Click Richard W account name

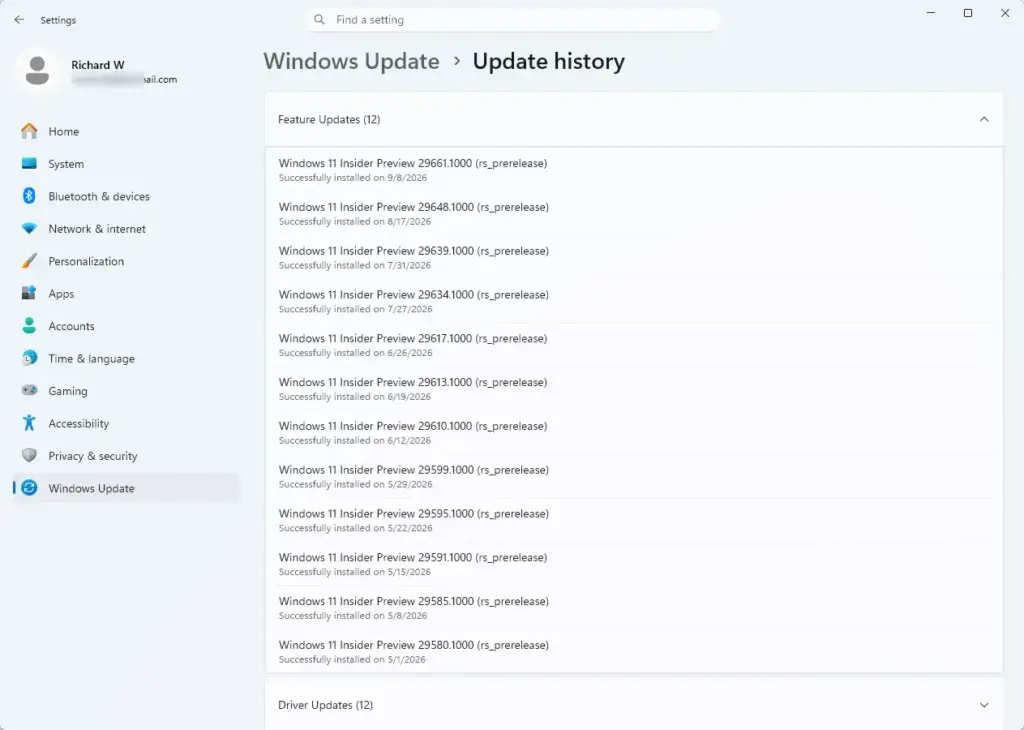97,65
